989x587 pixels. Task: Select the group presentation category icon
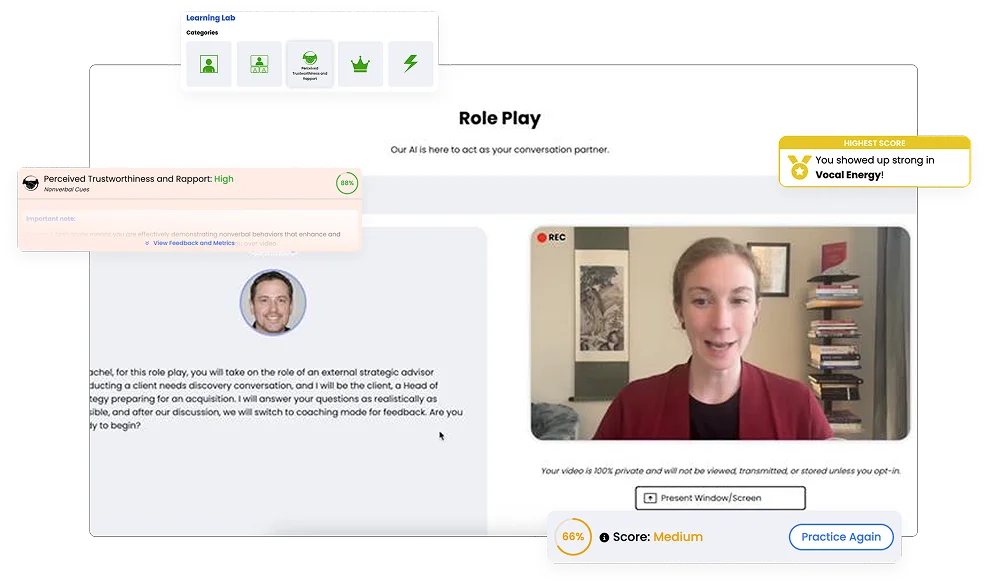coord(259,64)
